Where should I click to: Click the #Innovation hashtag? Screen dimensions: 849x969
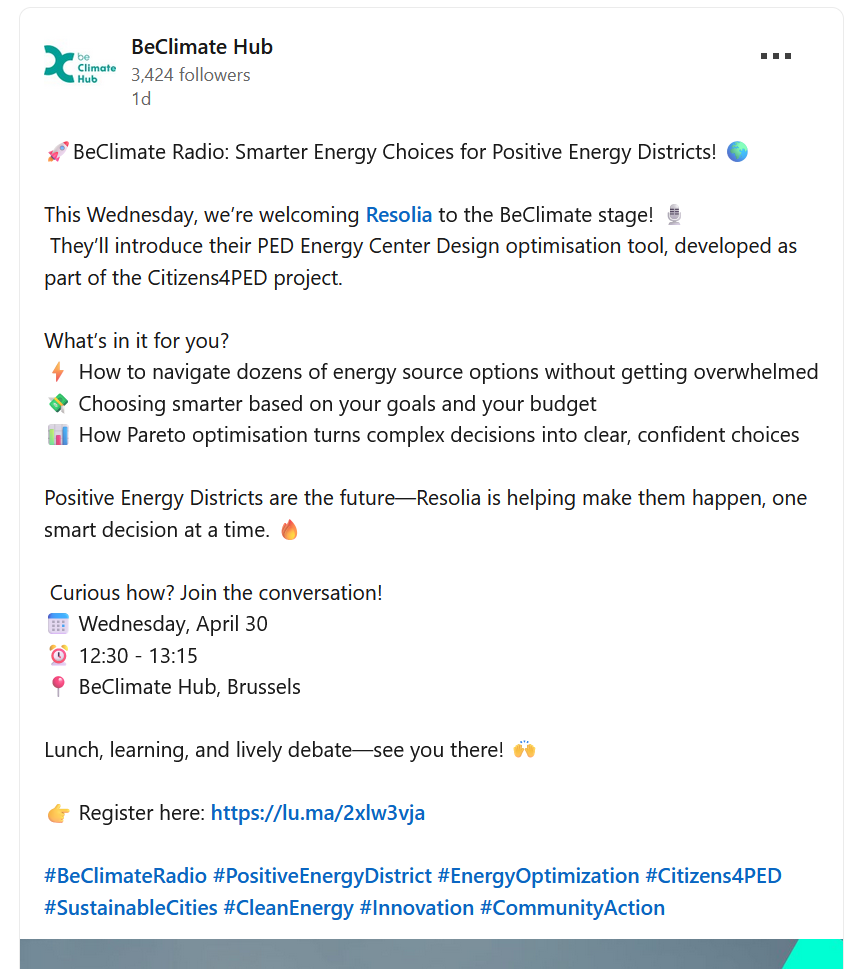point(416,908)
